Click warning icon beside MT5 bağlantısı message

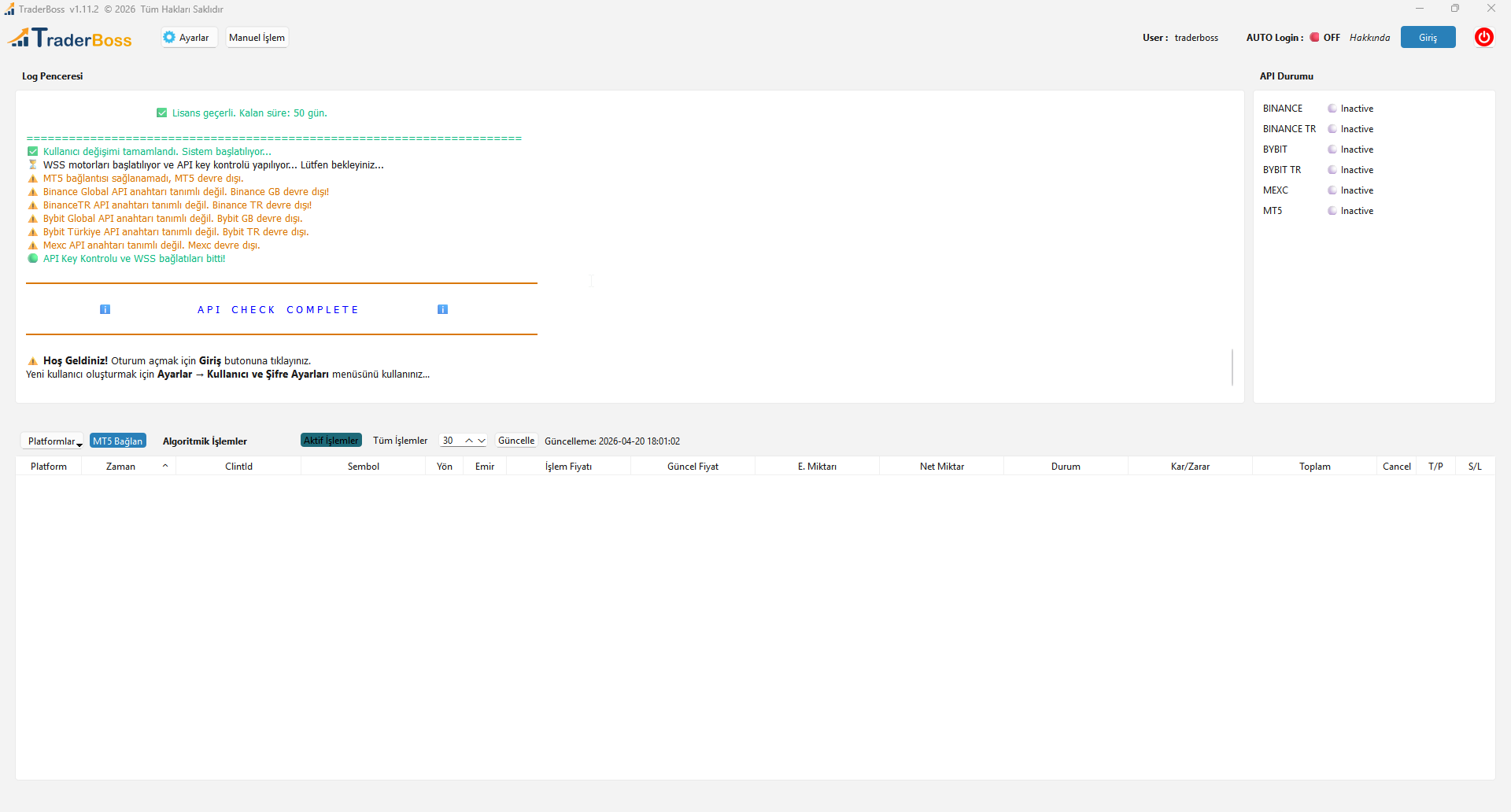[32, 179]
